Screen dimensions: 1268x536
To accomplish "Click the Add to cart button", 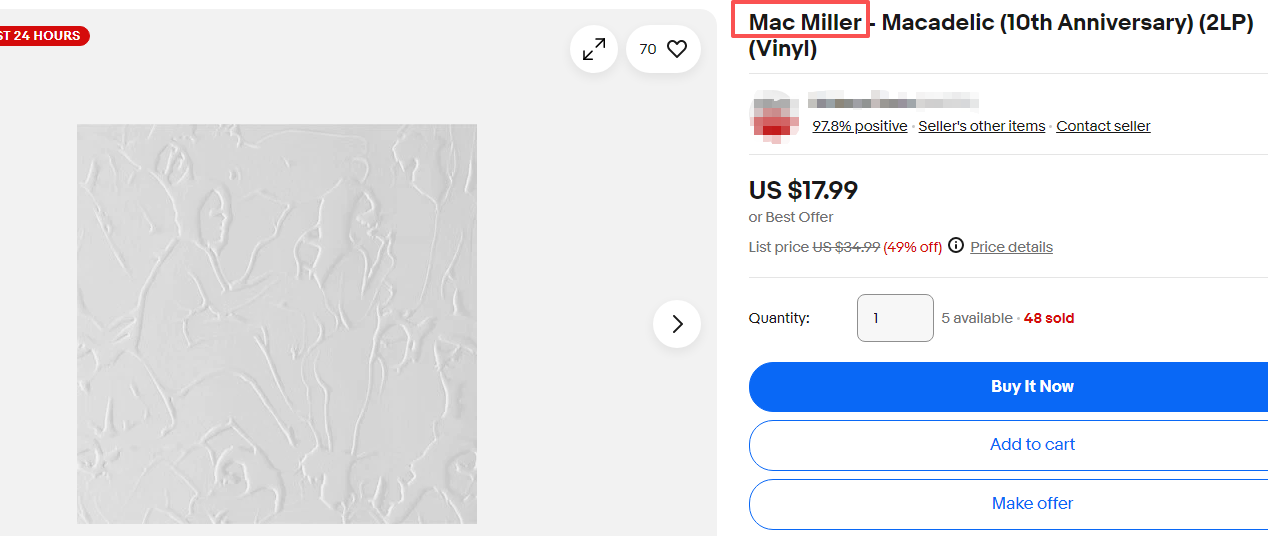I will tap(1032, 445).
